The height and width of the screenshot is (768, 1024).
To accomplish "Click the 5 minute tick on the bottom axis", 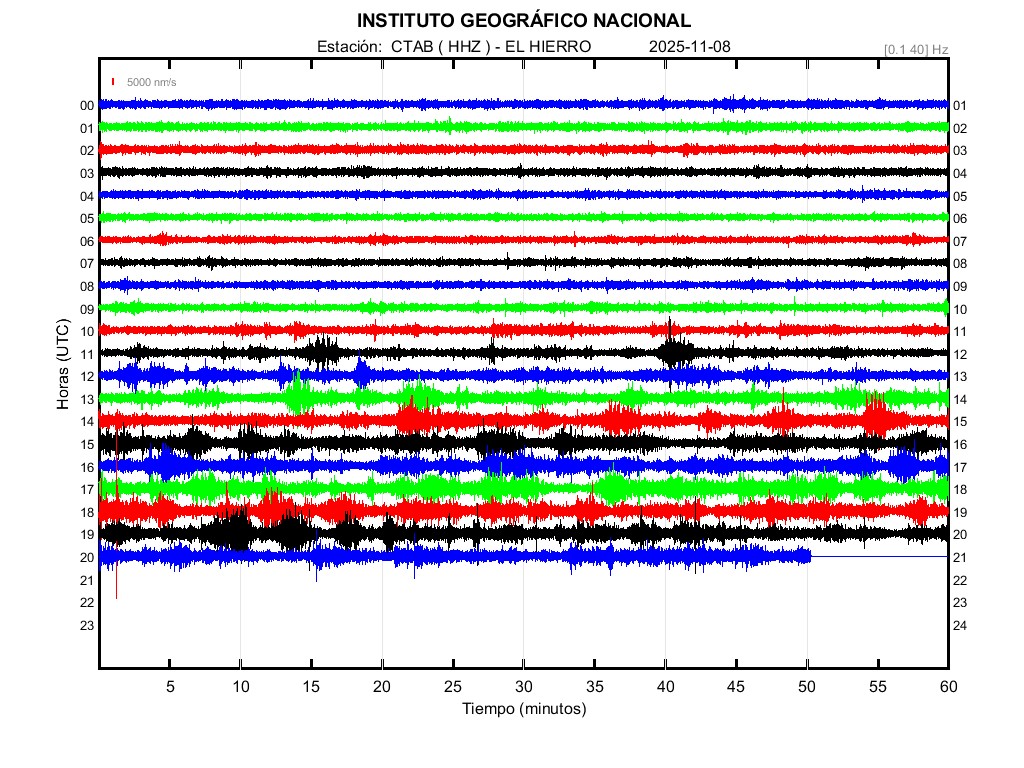I will 170,687.
